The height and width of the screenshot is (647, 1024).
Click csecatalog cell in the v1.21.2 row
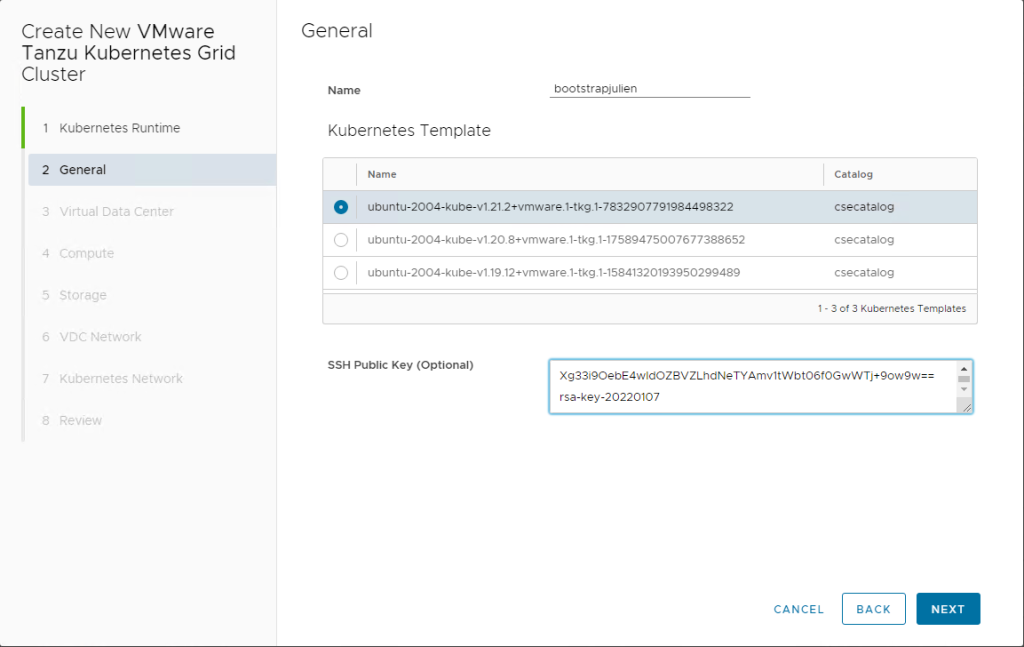point(864,207)
